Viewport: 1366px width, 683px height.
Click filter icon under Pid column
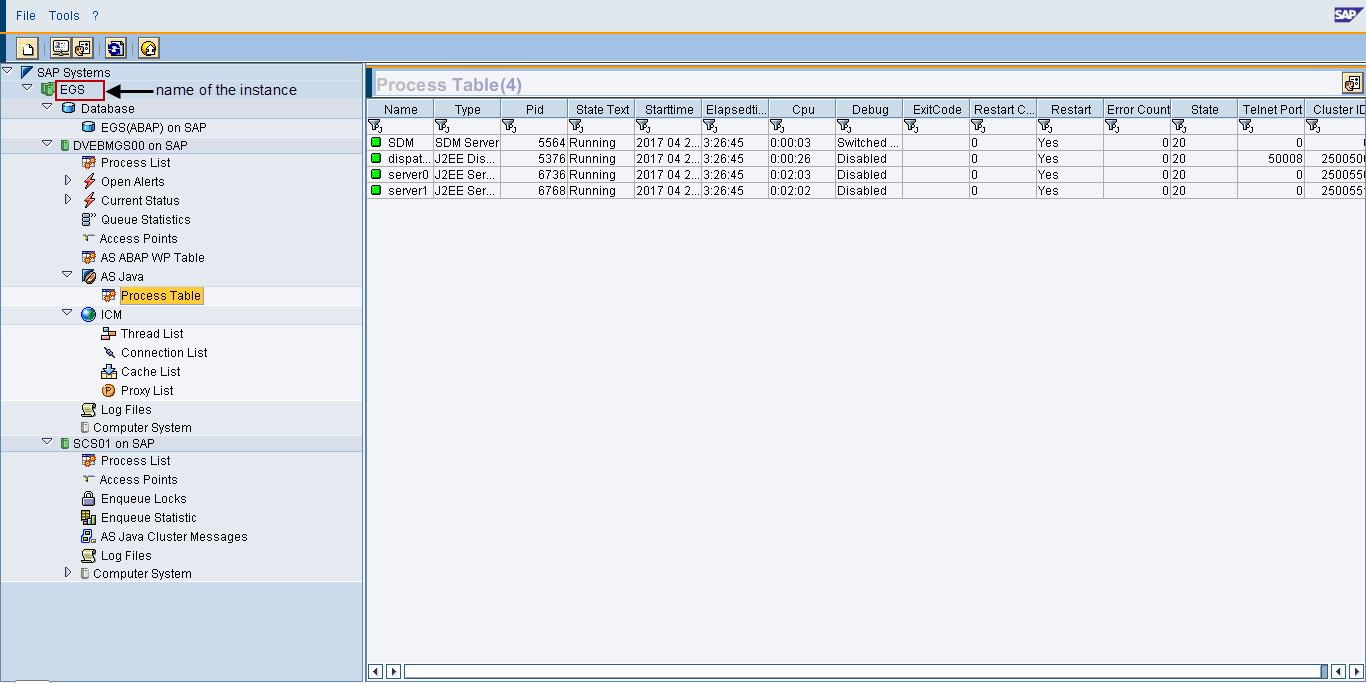[509, 126]
